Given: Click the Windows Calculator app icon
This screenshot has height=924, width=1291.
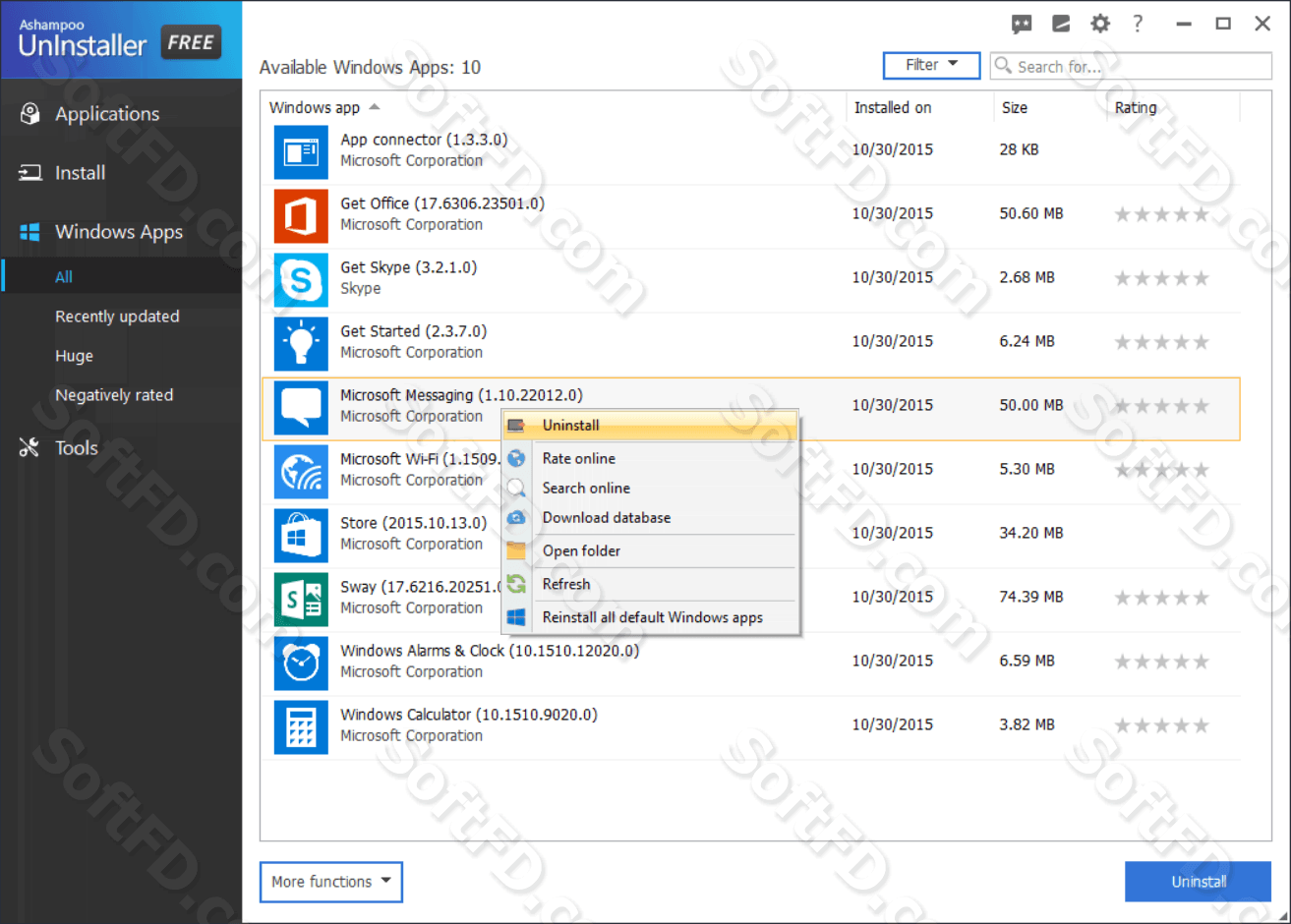Looking at the screenshot, I should (x=301, y=726).
